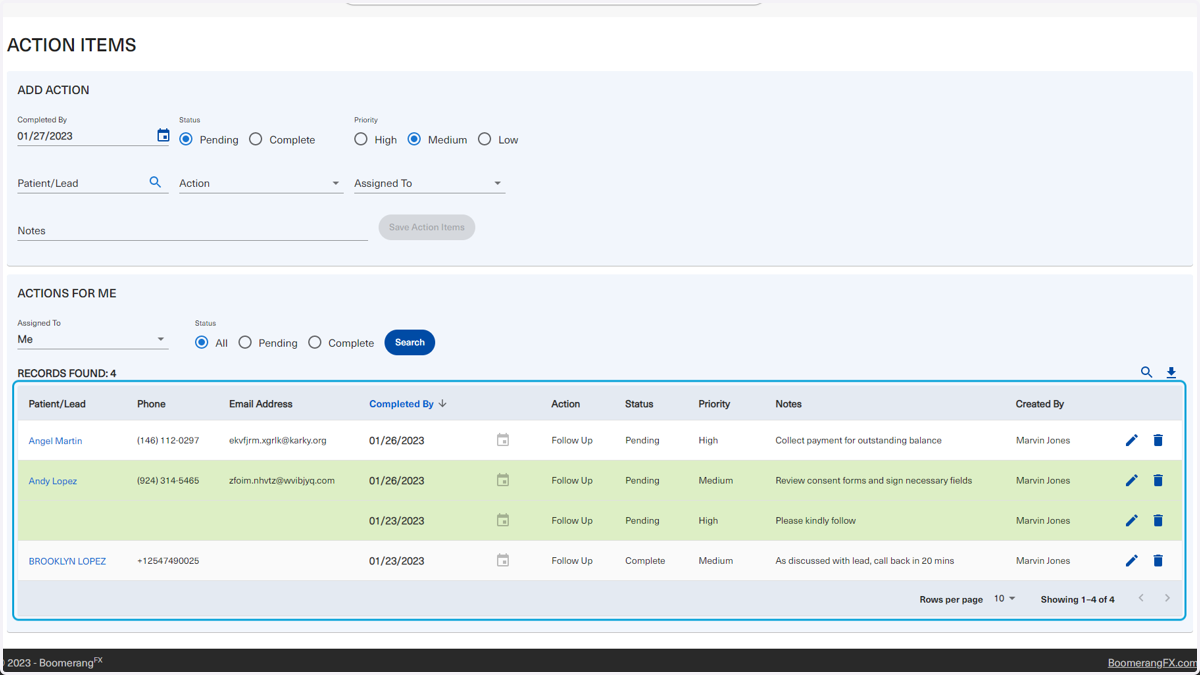Open calendar for BROOKLYN LOPEZ row
This screenshot has height=675, width=1200.
[503, 560]
